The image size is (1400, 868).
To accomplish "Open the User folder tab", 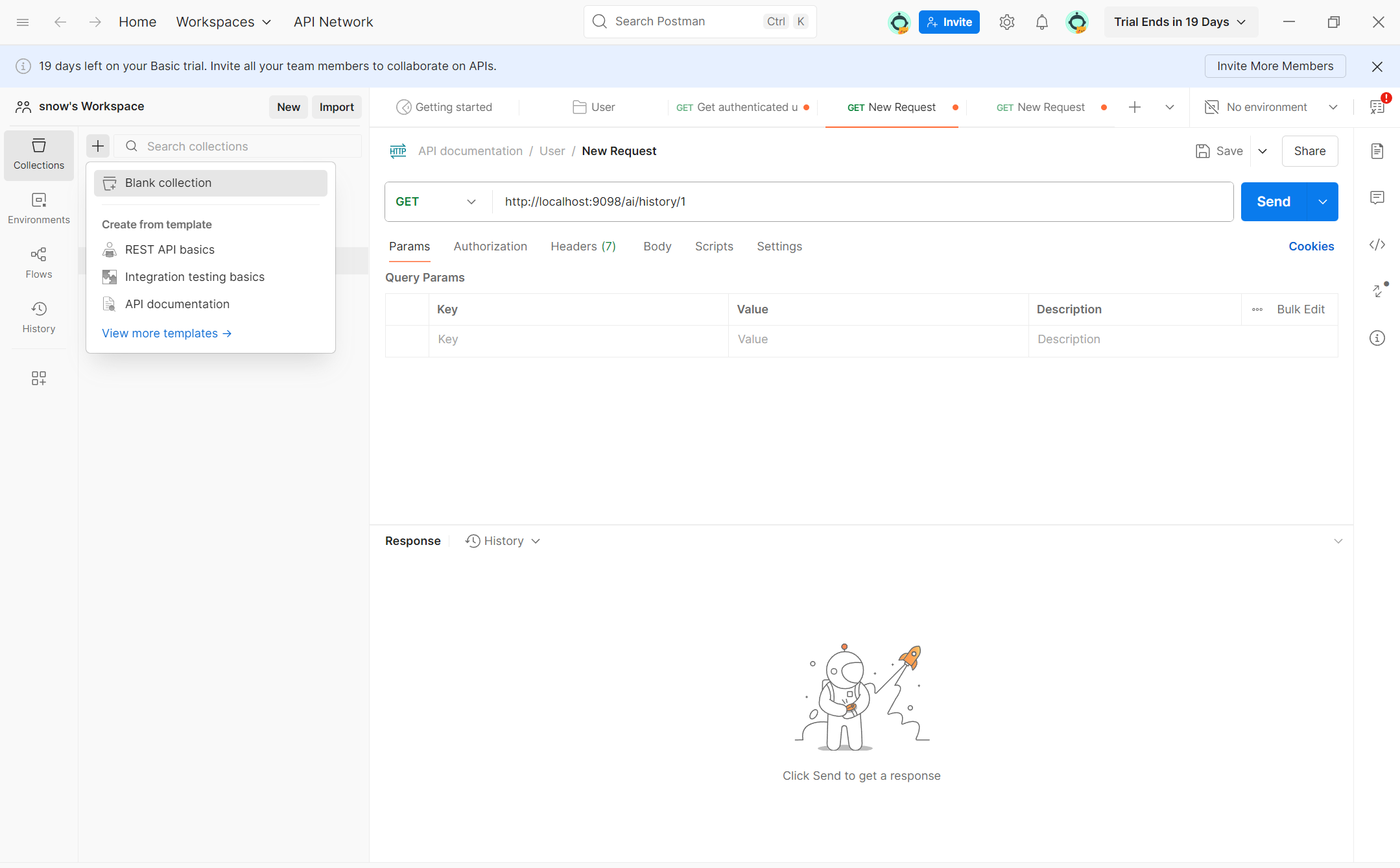I will (x=594, y=107).
